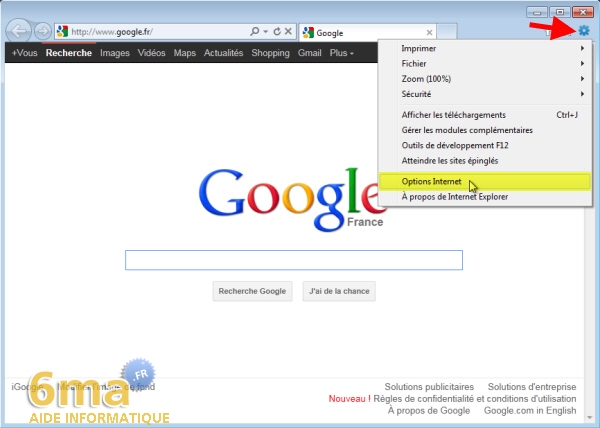Open +Vous in Google bar
The width and height of the screenshot is (600, 428).
[x=24, y=53]
